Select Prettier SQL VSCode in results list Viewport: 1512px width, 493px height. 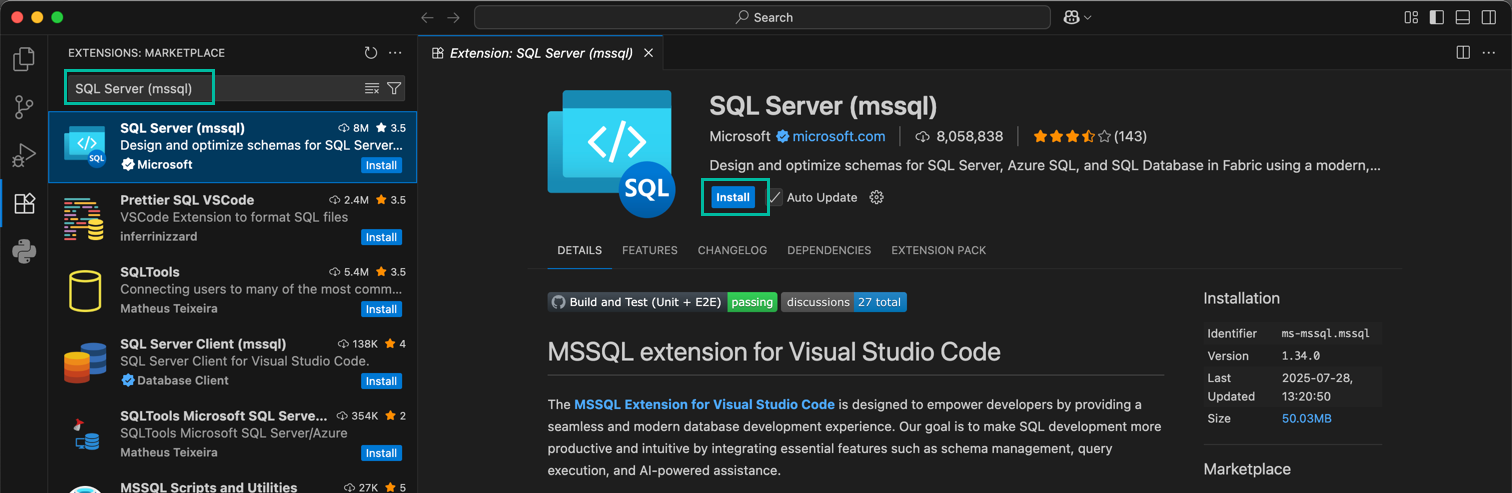pos(233,219)
